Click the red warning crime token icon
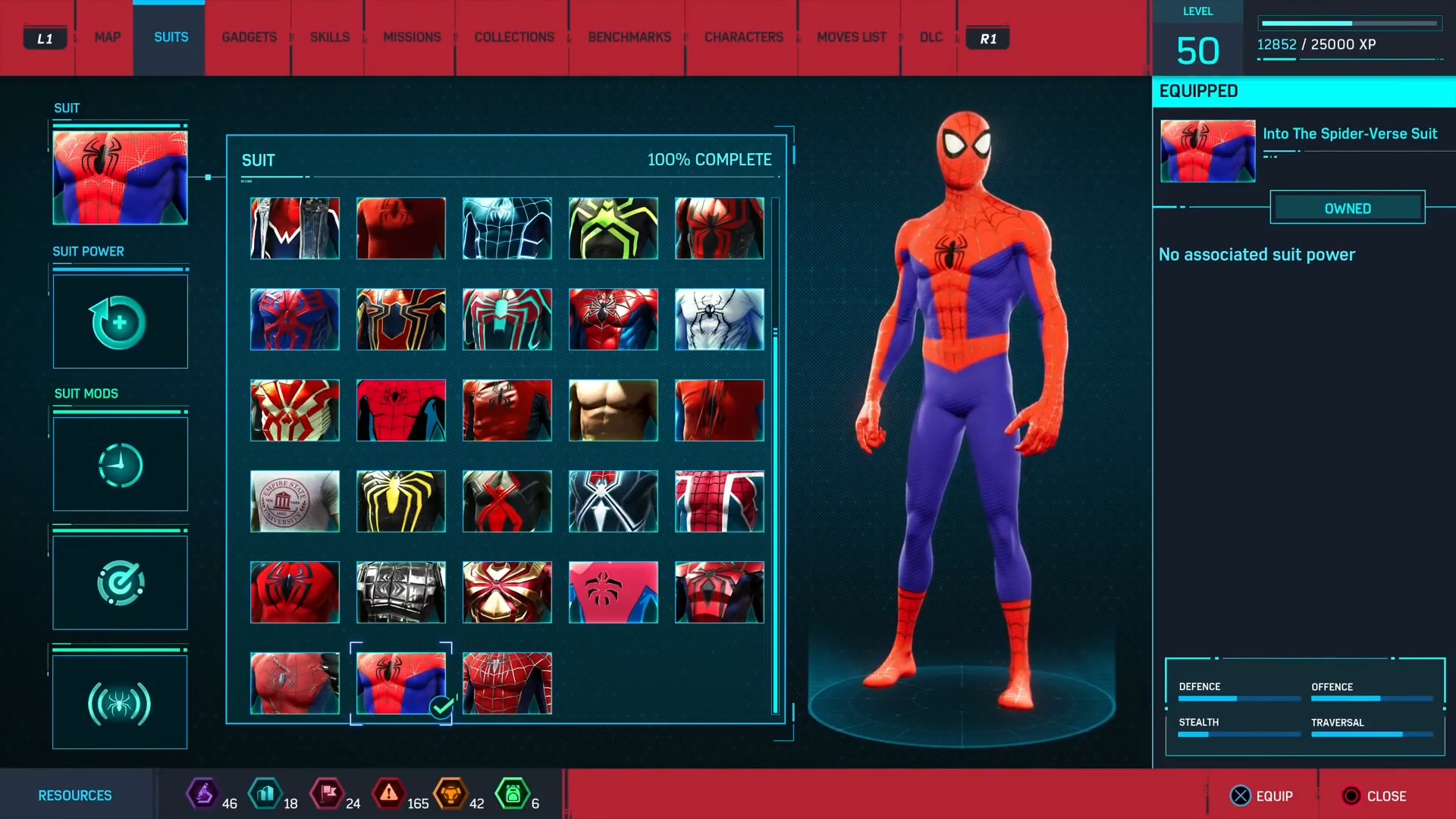 (x=389, y=794)
